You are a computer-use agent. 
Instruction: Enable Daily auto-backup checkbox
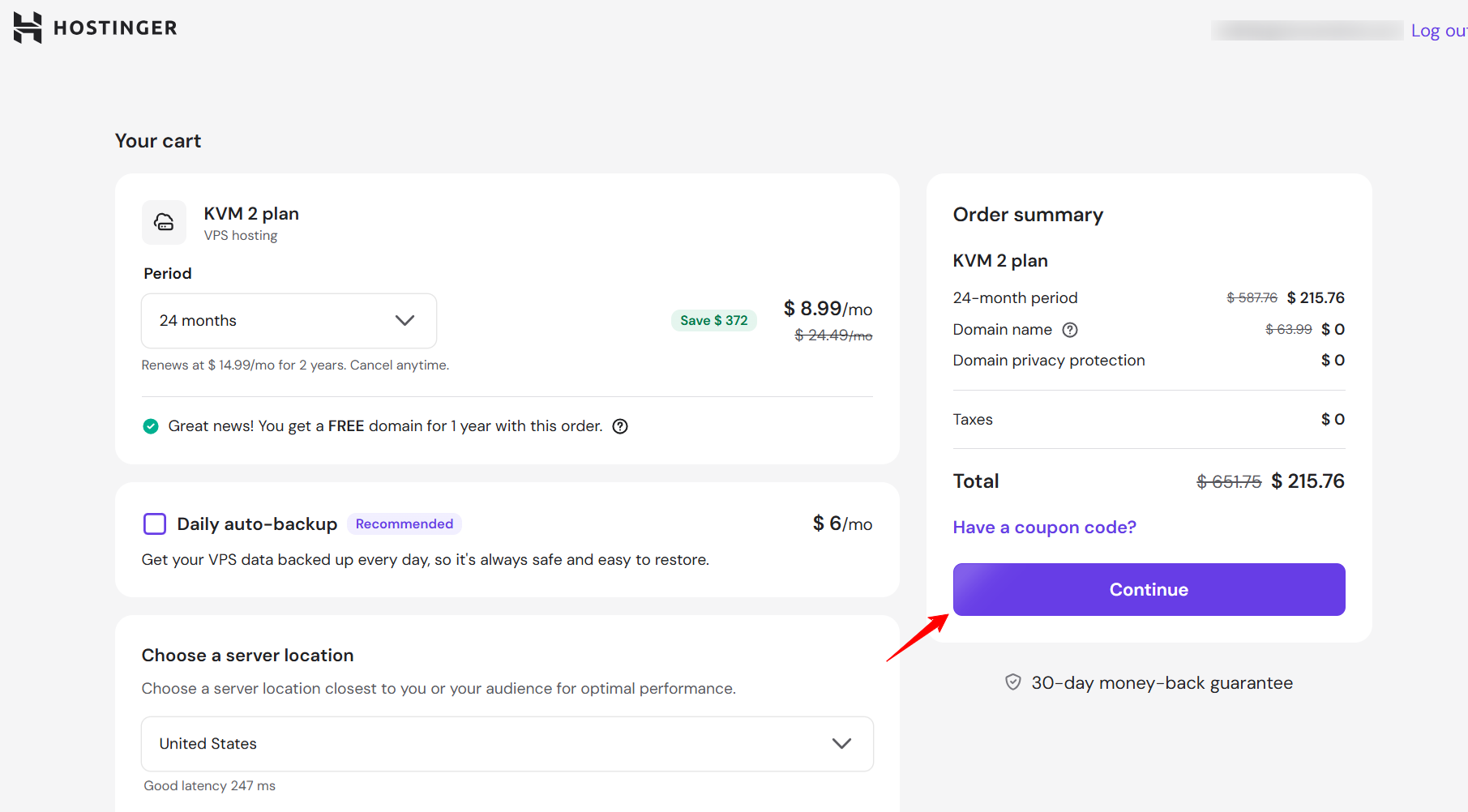click(x=155, y=524)
